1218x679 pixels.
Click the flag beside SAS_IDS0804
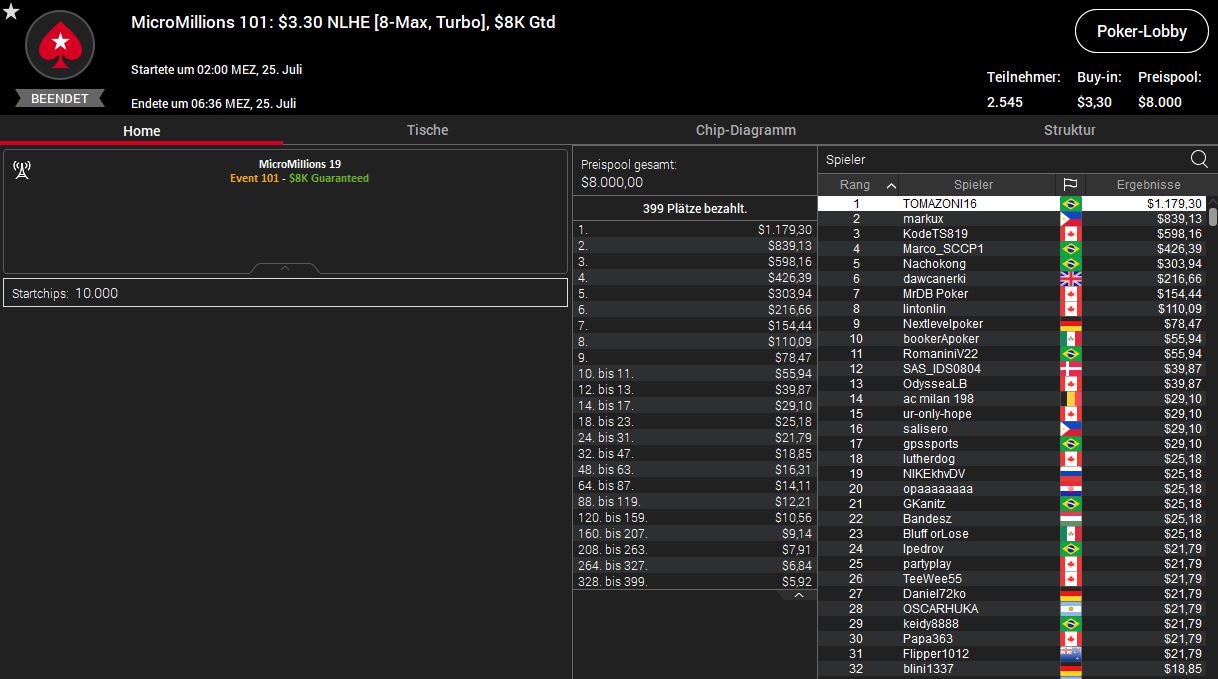1070,369
